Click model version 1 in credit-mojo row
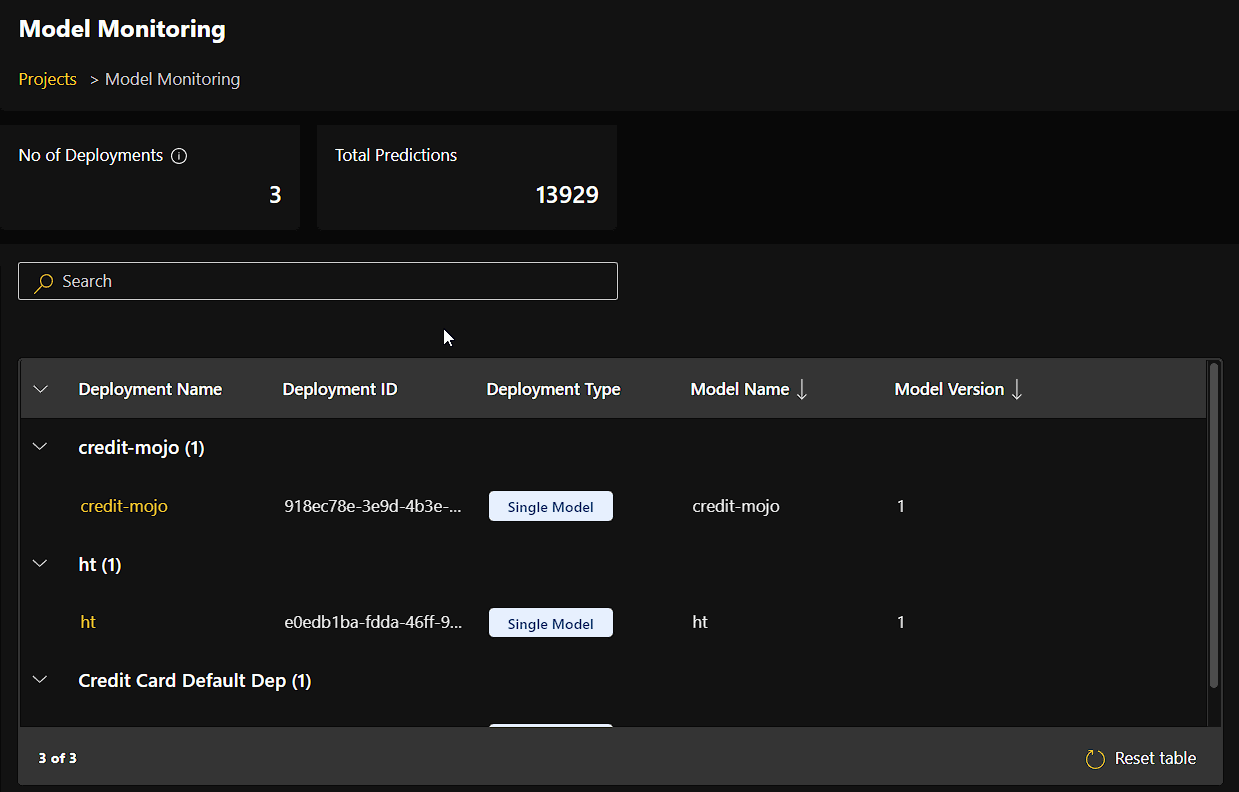 point(901,506)
